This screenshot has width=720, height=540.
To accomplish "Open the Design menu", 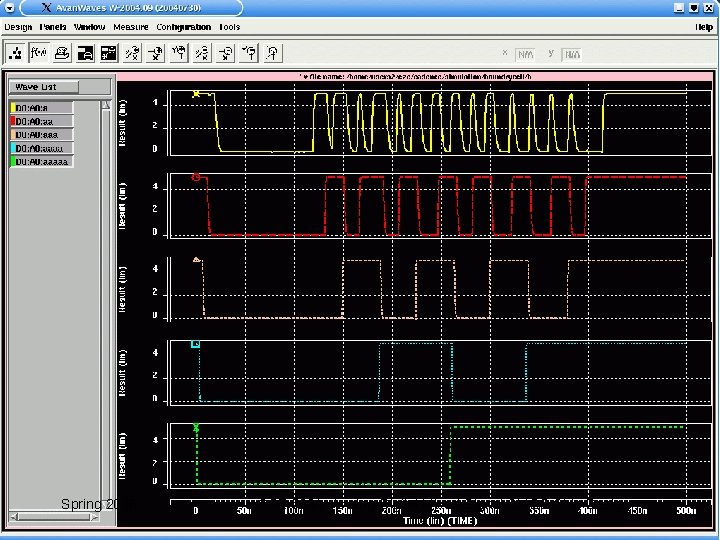I will click(18, 27).
